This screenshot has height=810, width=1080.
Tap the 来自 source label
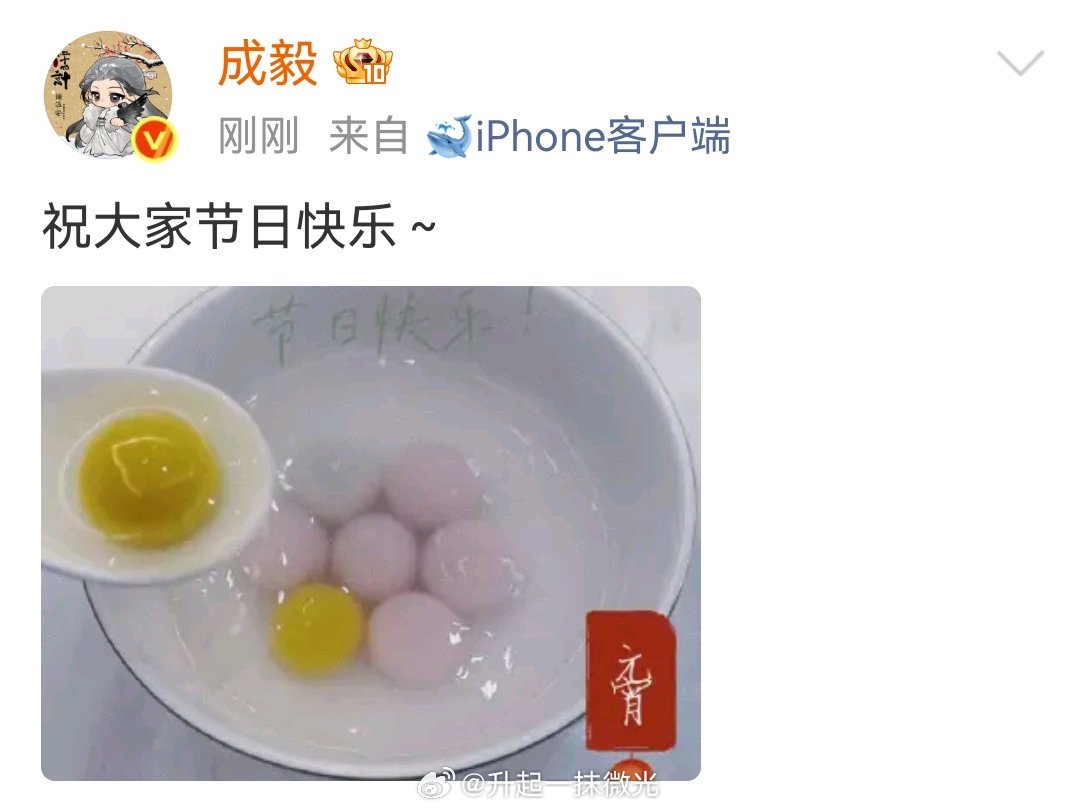pyautogui.click(x=368, y=136)
